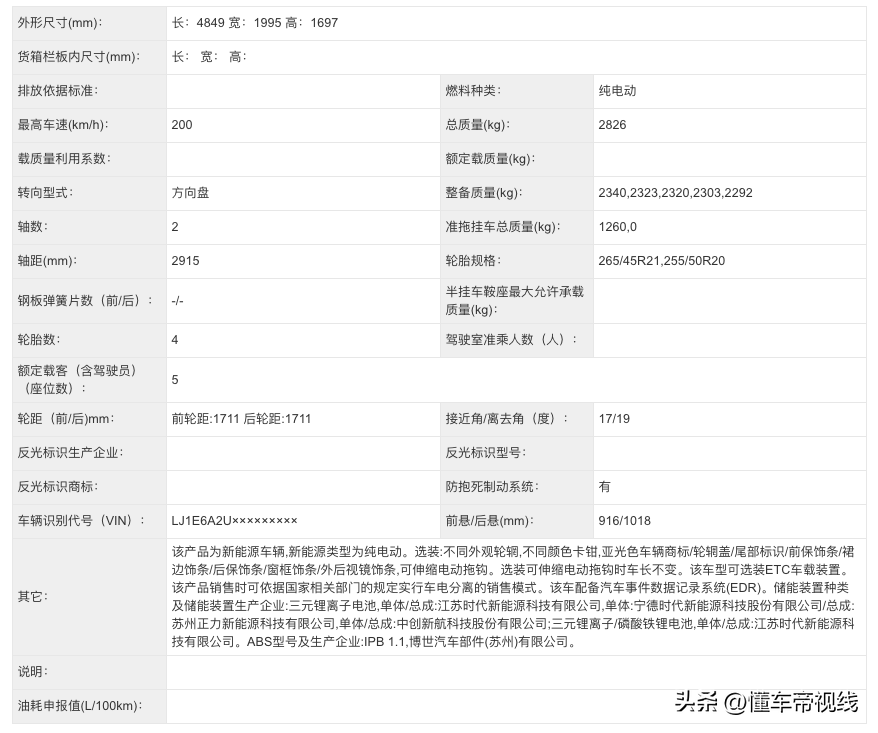The image size is (878, 733).
Task: Select the 接近角/离去角 value 17/19
Action: tap(614, 419)
